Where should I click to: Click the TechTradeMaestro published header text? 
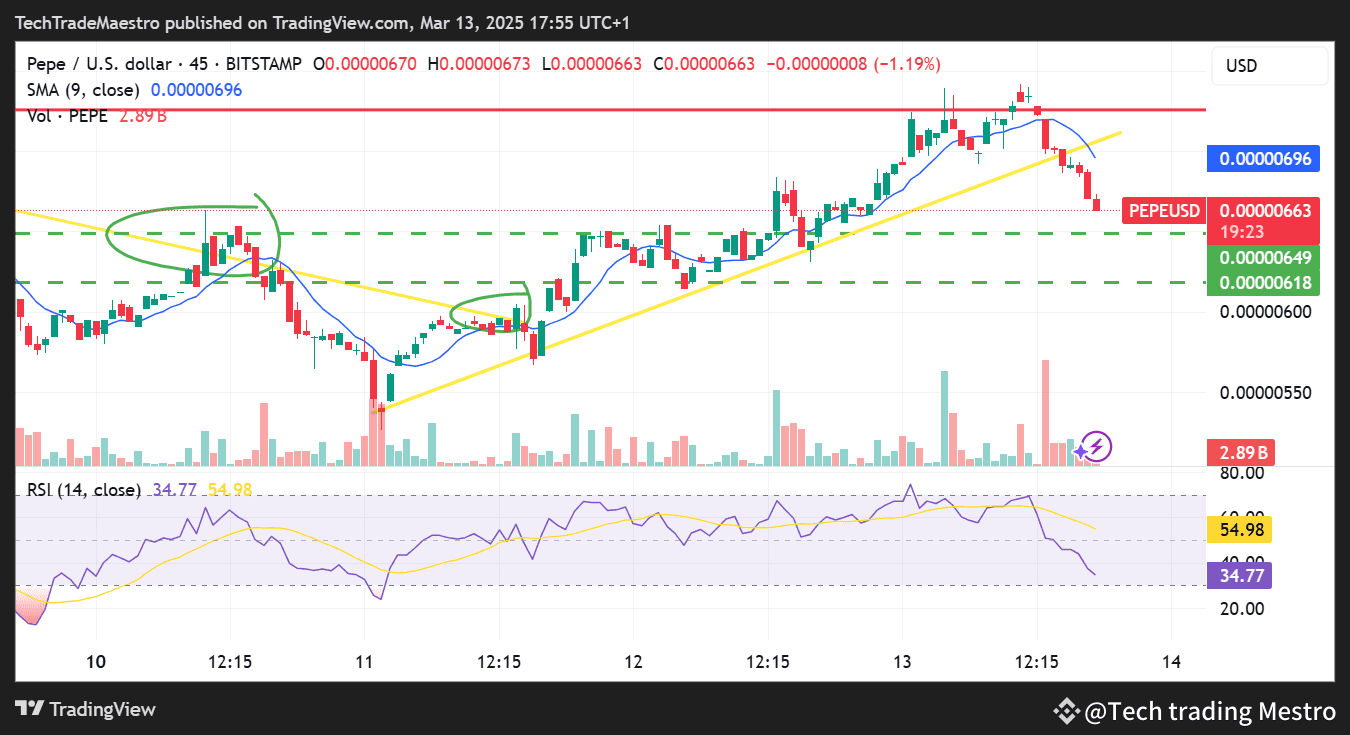(322, 22)
